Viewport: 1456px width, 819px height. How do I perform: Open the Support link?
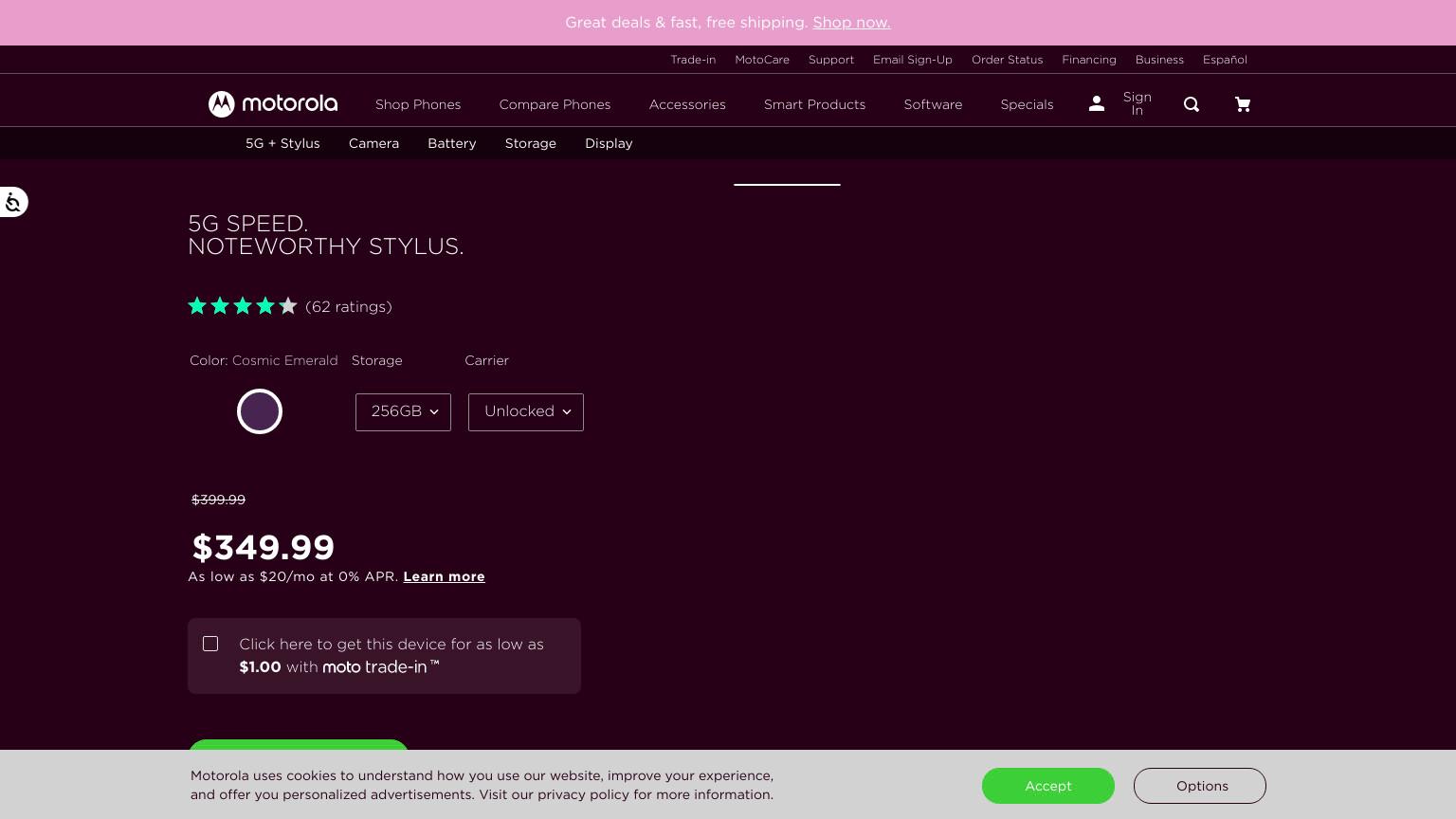click(x=831, y=59)
